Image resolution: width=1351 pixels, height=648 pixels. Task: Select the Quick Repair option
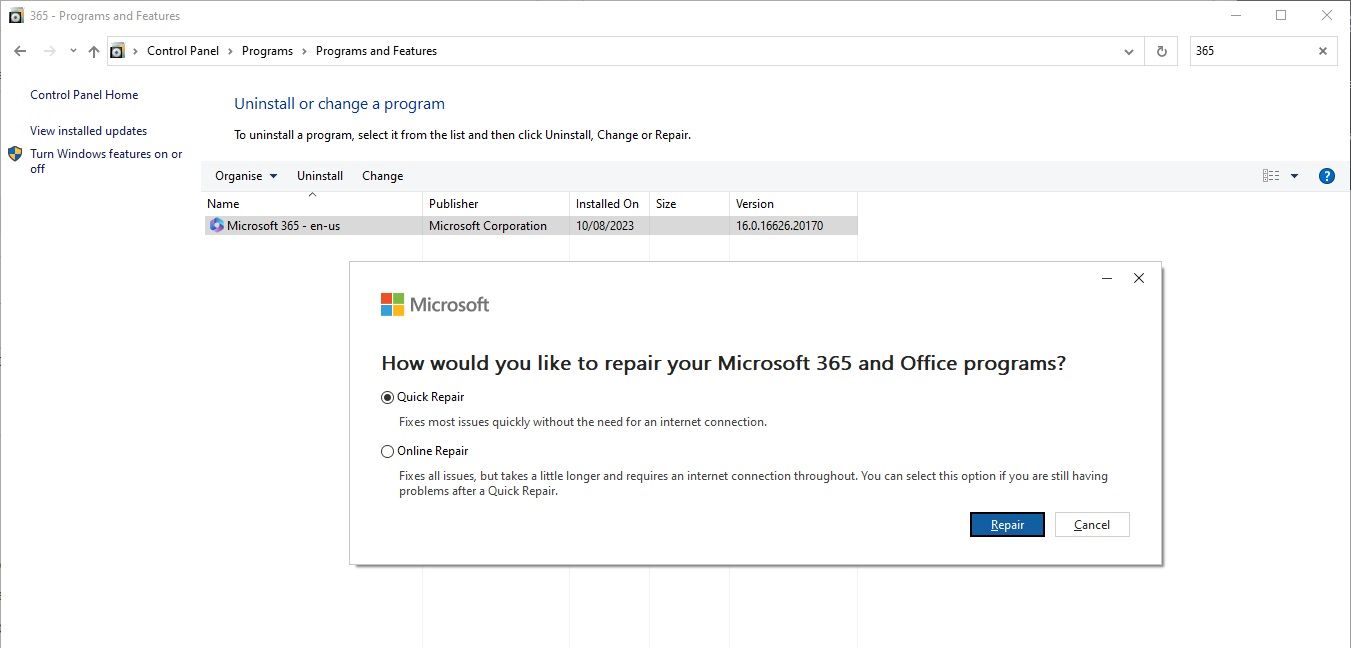387,396
